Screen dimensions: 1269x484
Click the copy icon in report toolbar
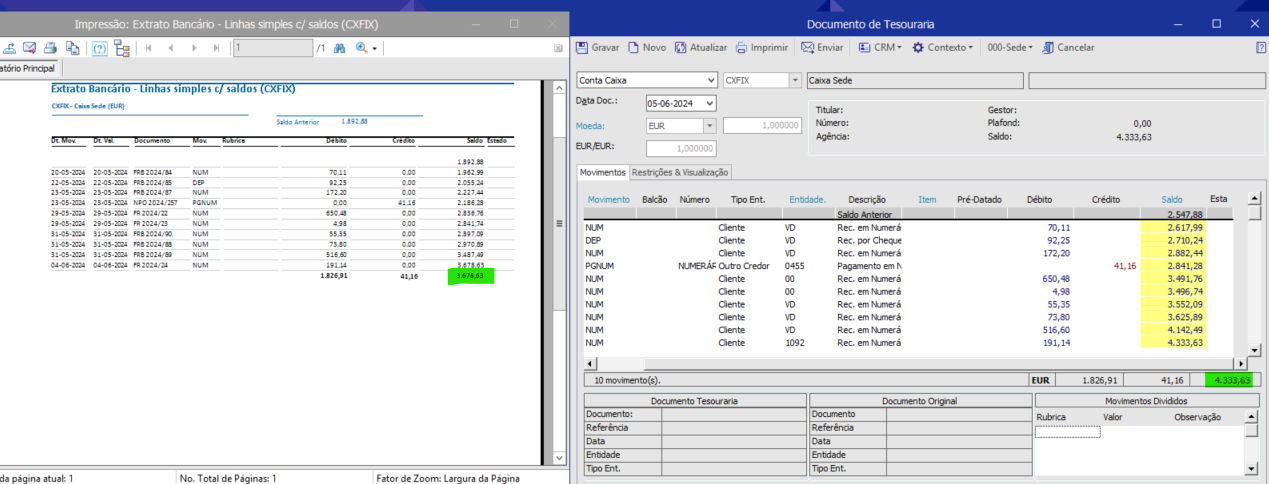(72, 48)
